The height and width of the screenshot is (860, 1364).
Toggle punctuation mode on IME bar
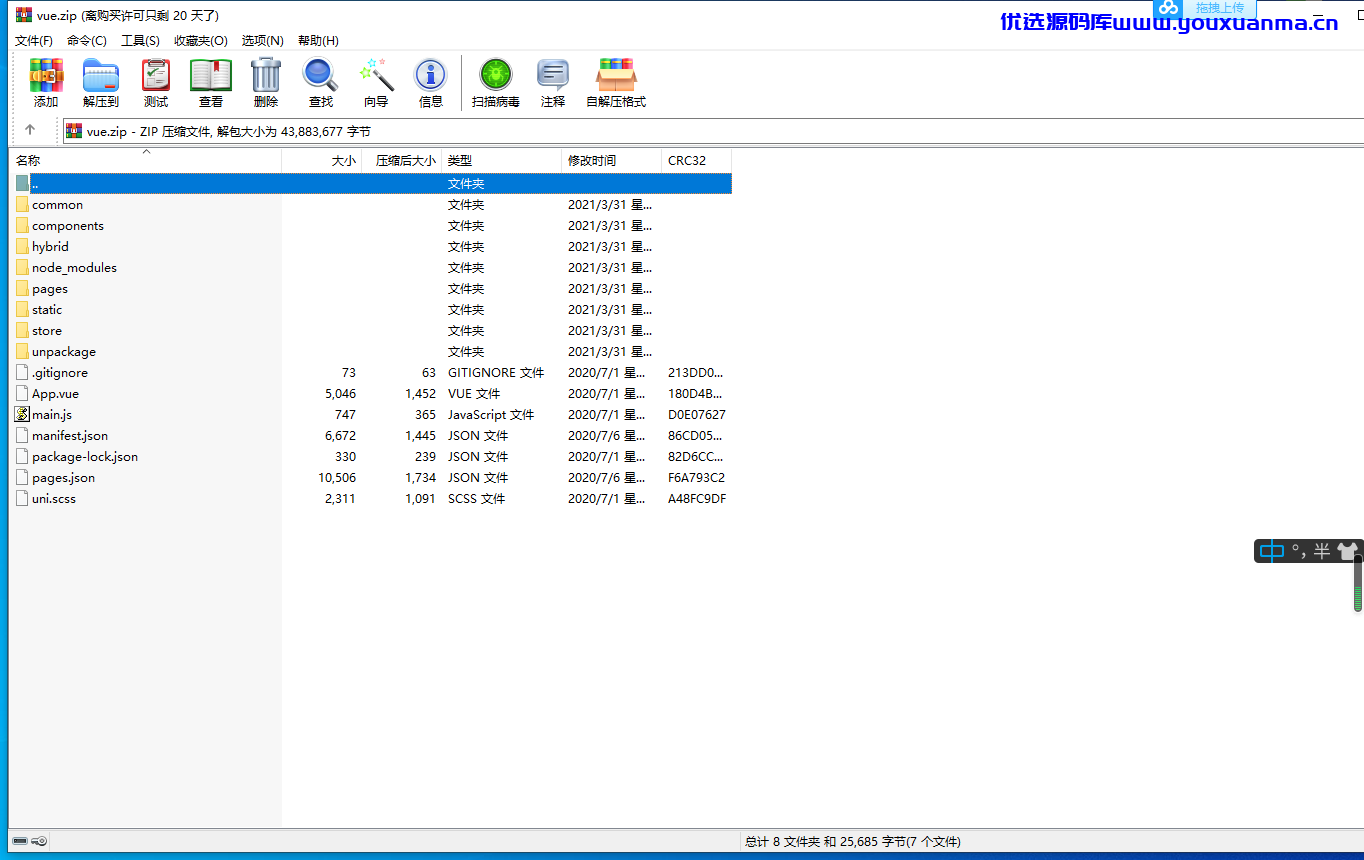pos(1299,551)
